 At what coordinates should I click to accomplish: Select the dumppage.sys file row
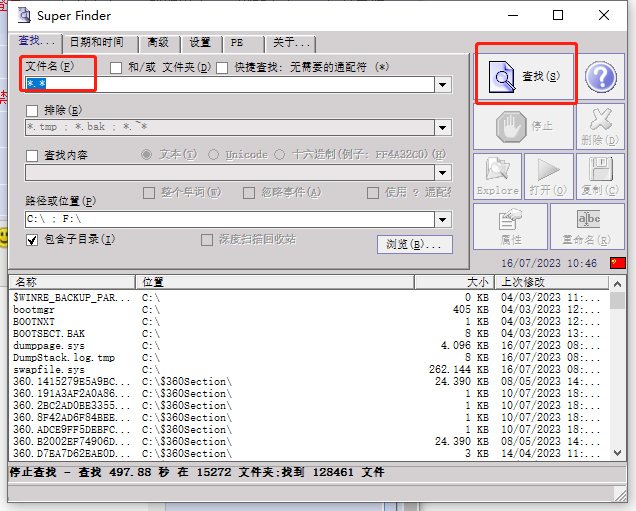coord(308,346)
